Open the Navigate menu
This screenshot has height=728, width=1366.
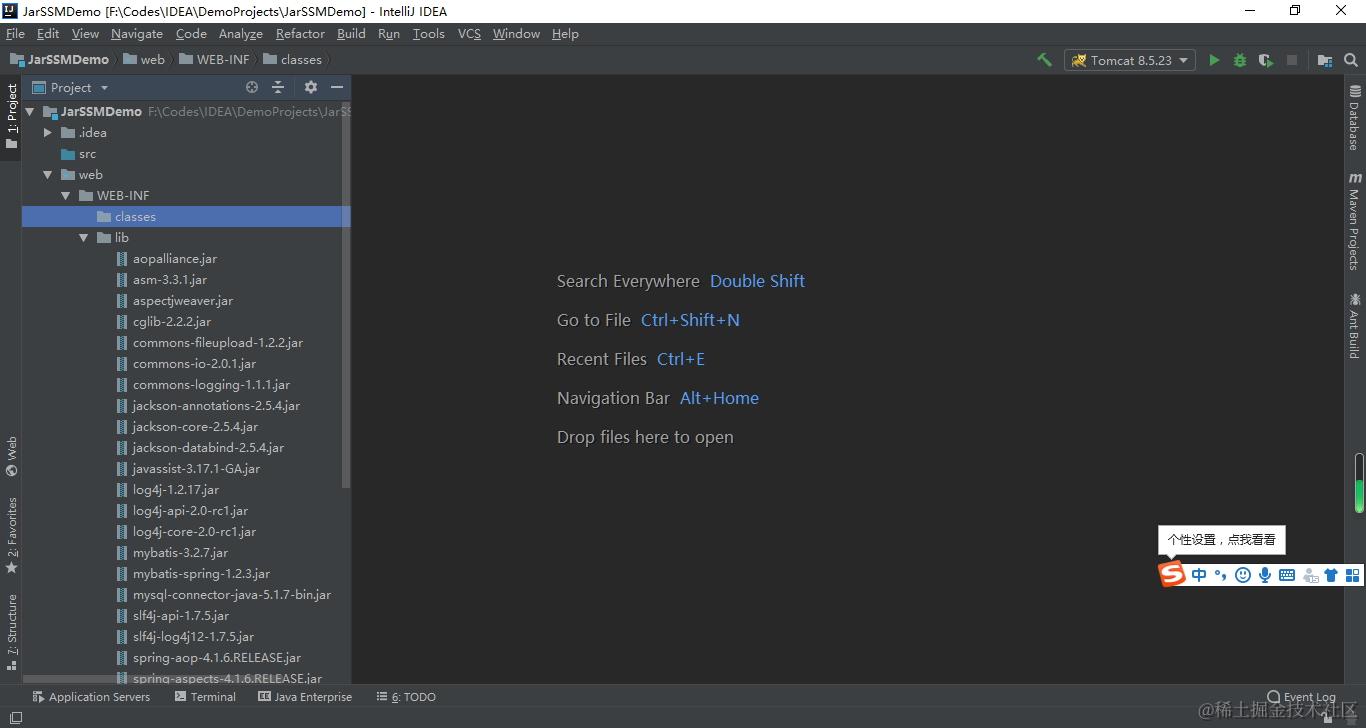[x=136, y=33]
